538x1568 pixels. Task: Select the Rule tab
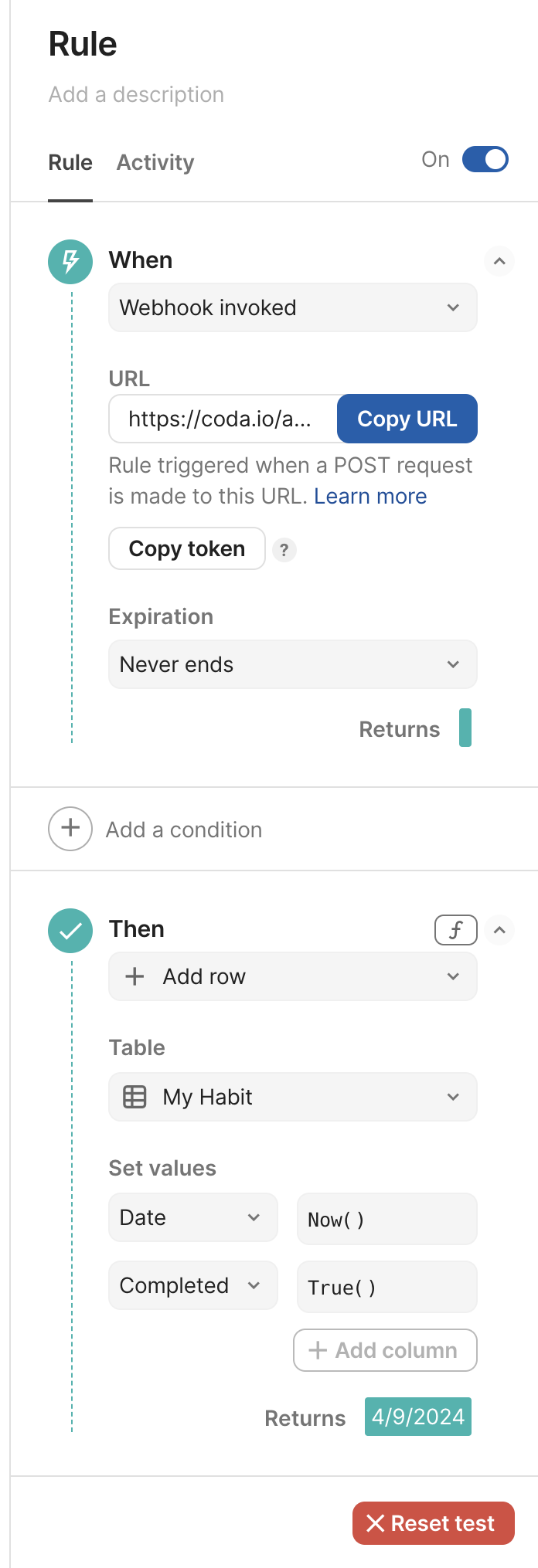pos(70,163)
